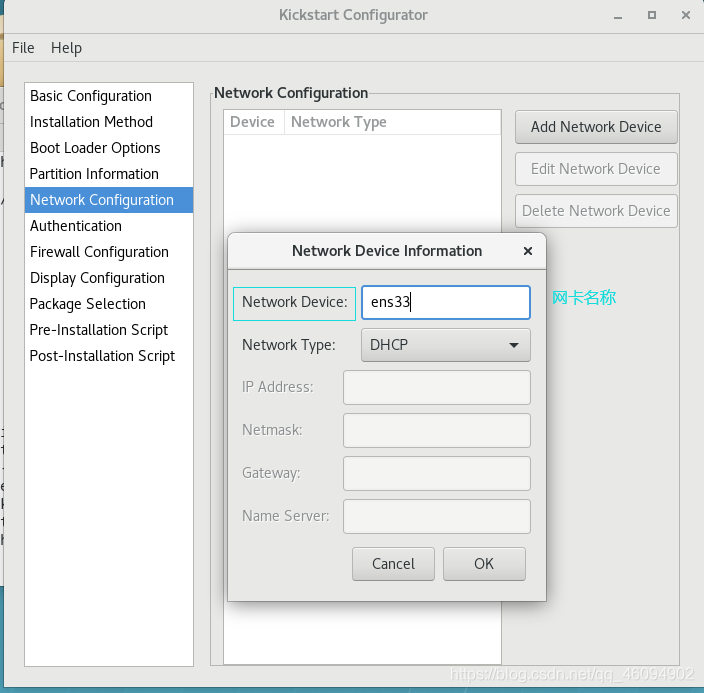Click the Gateway field
704x693 pixels.
tap(437, 473)
